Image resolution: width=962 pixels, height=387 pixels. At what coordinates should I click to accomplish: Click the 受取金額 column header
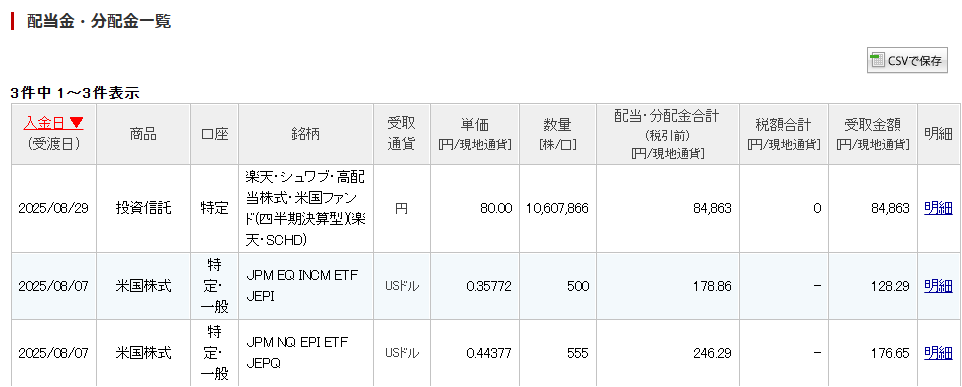[x=872, y=134]
